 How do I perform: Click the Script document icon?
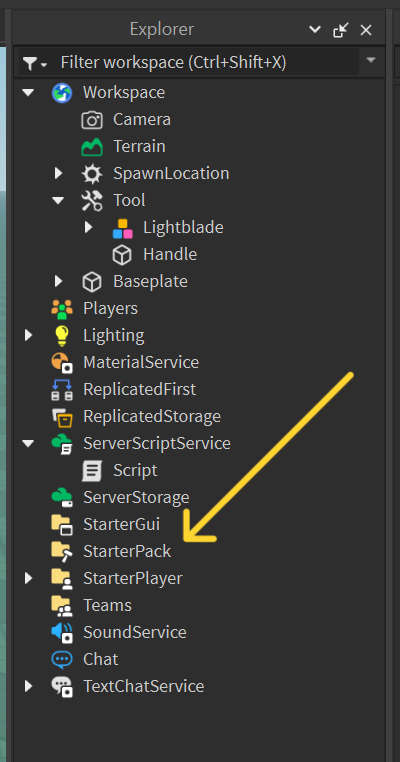tap(92, 470)
